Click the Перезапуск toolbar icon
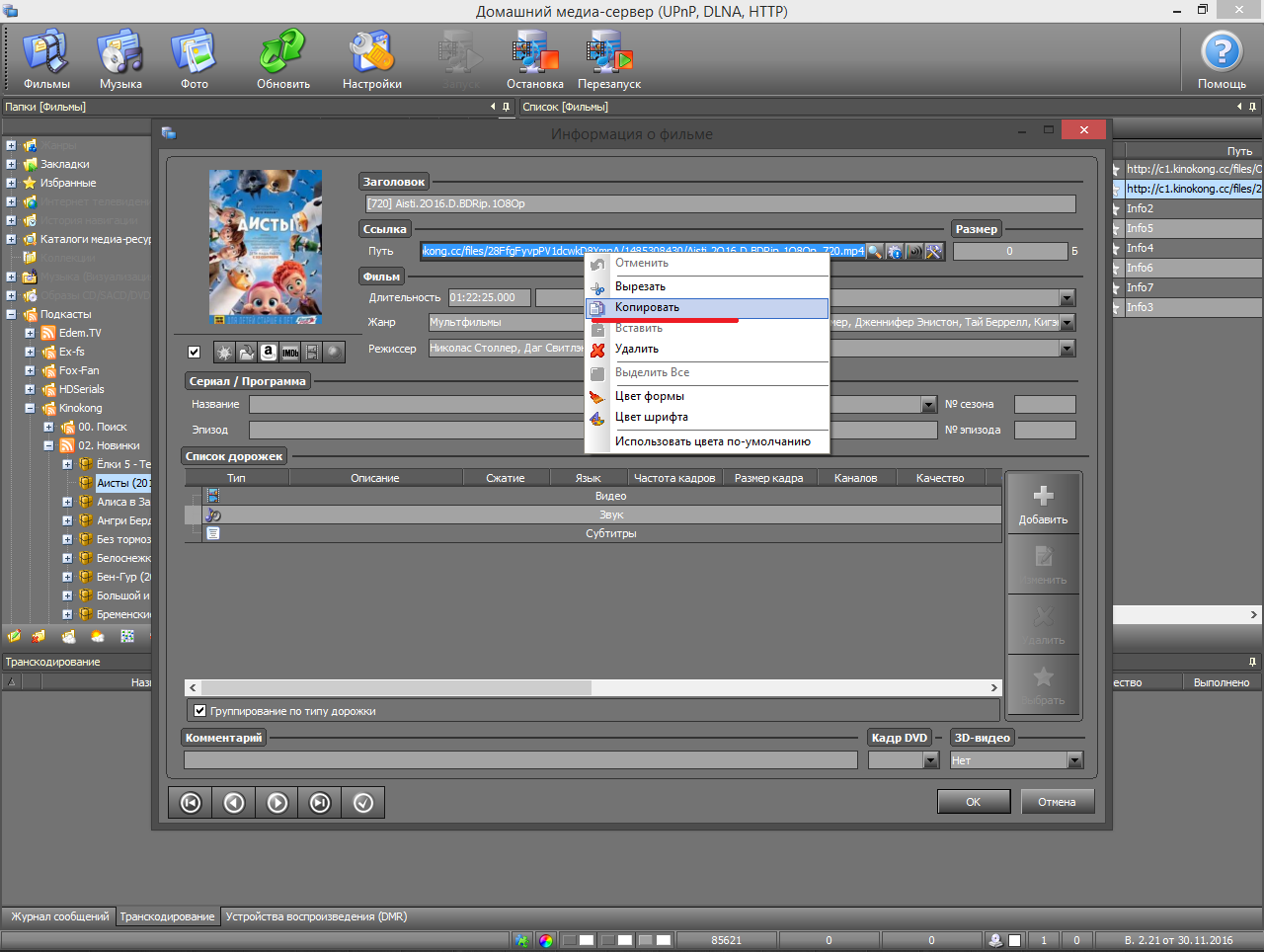 (x=609, y=61)
